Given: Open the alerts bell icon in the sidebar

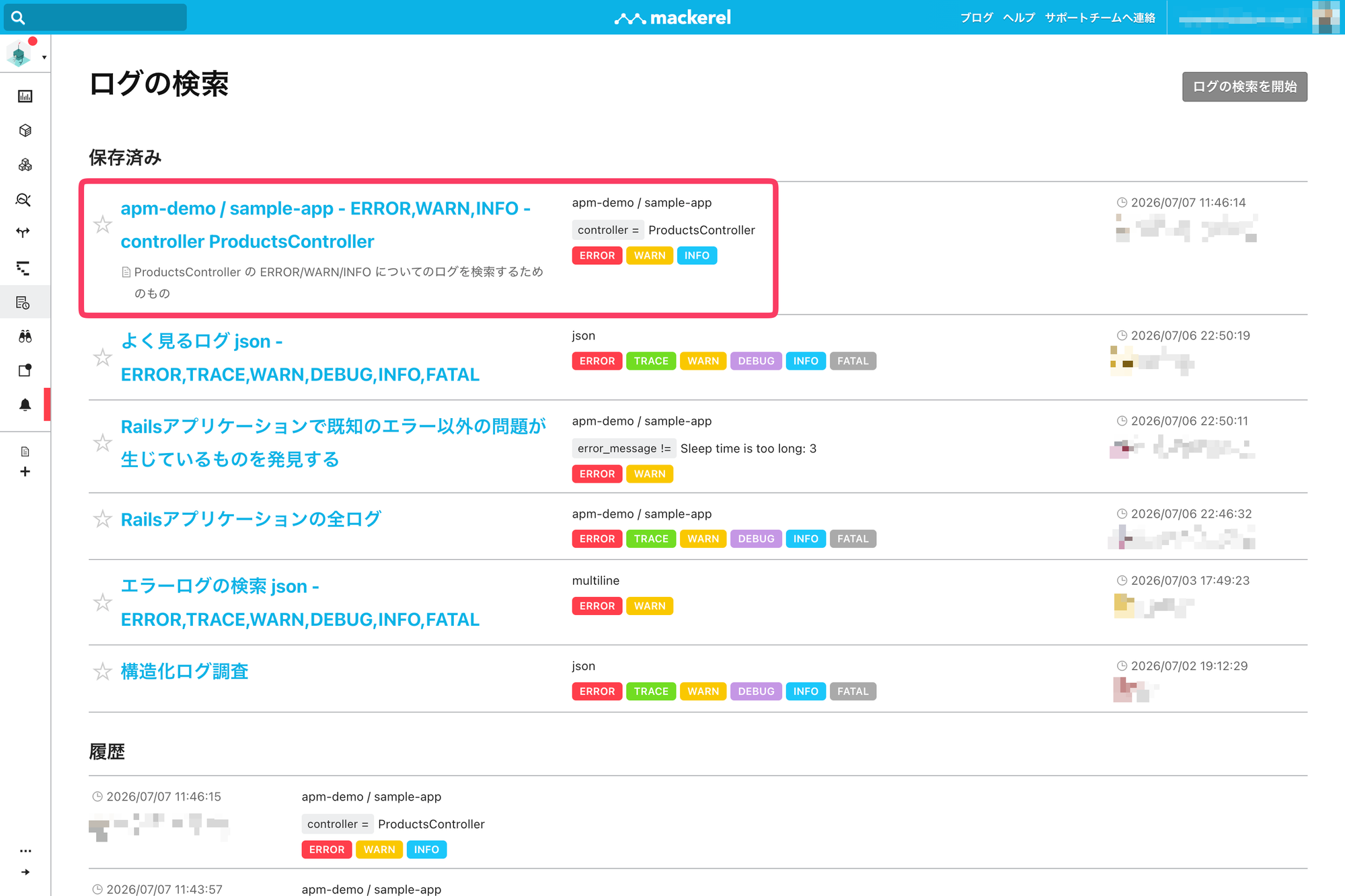Looking at the screenshot, I should click(25, 405).
